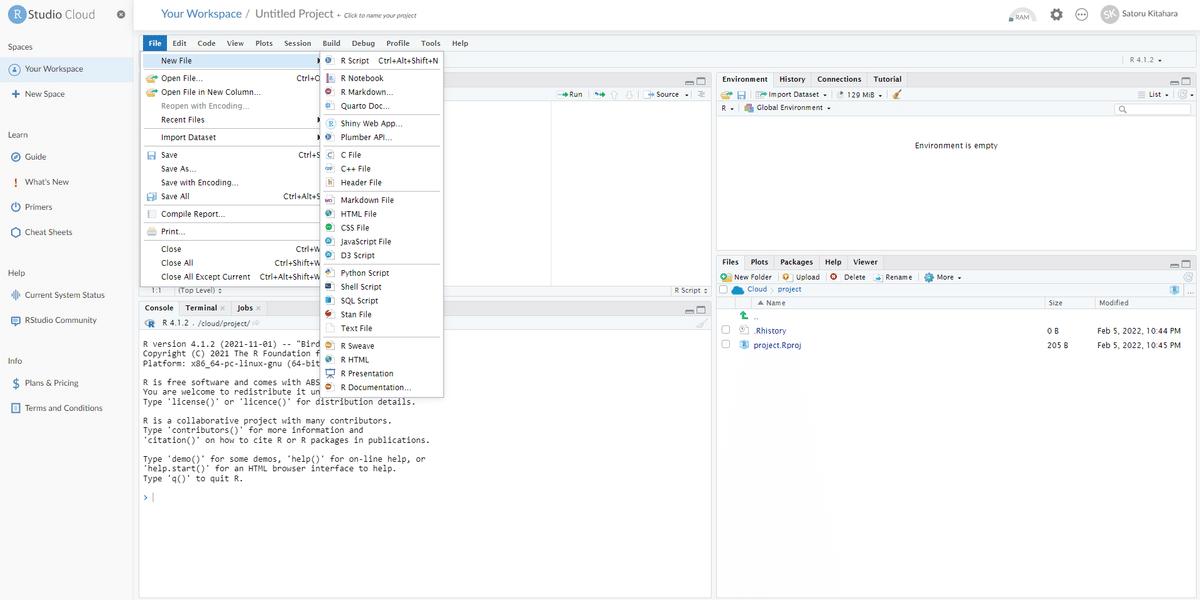Viewport: 1200px width, 600px height.
Task: Select Stan File menu entry
Action: pyautogui.click(x=382, y=314)
